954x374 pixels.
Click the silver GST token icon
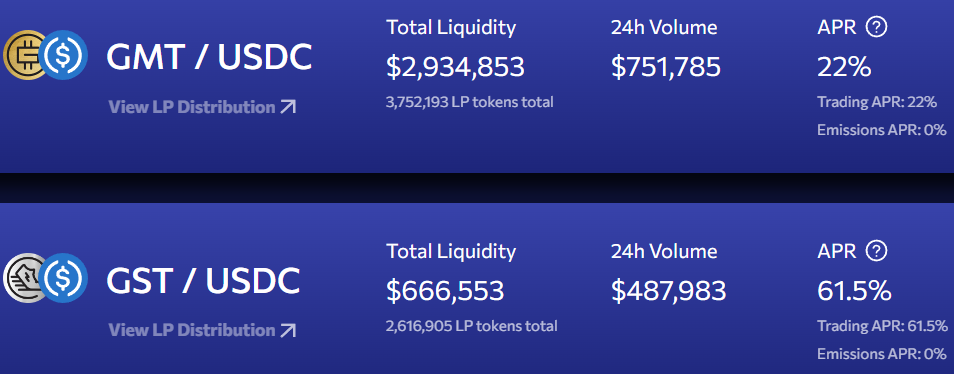tap(24, 279)
